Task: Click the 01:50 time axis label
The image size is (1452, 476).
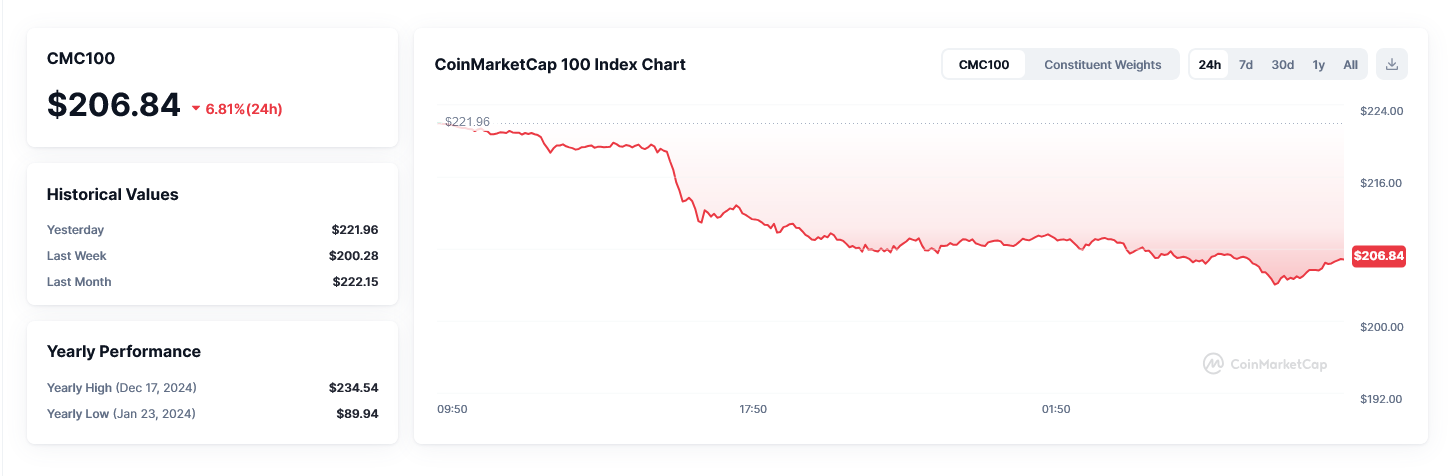Action: click(1056, 409)
